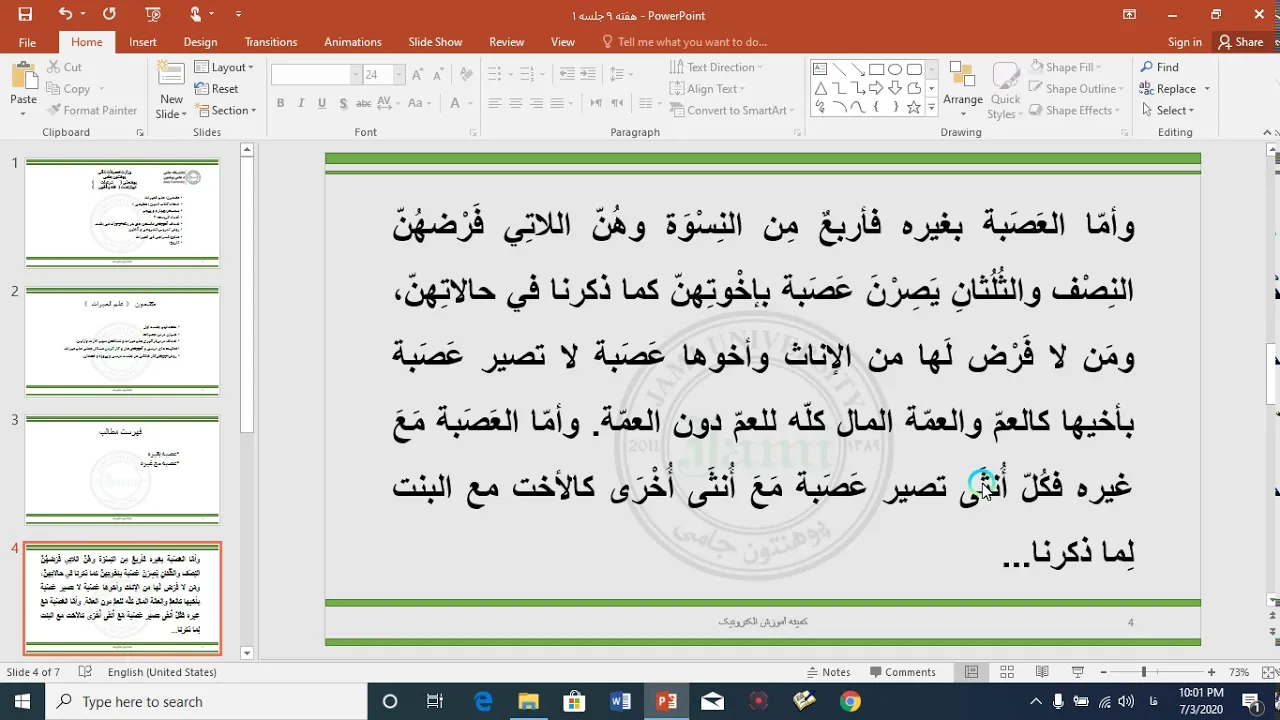Select the Rectangle shape in the gallery
Viewport: 1280px width, 720px height.
pyautogui.click(x=877, y=69)
